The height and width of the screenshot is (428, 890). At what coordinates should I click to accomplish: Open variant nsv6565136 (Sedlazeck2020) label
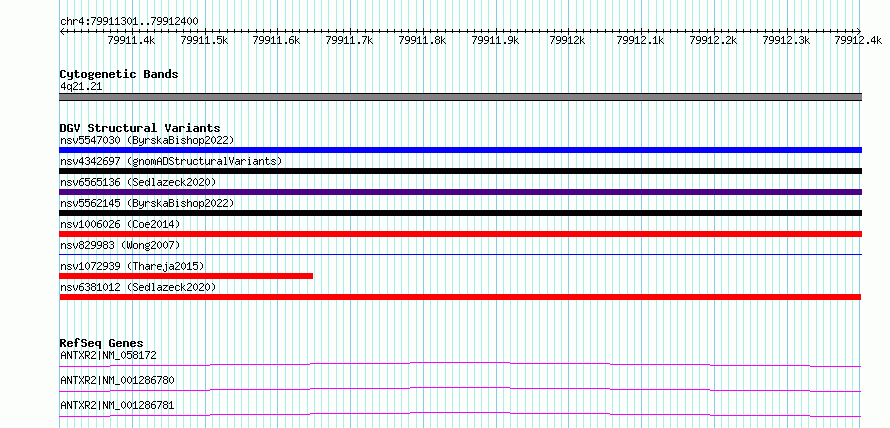(138, 182)
